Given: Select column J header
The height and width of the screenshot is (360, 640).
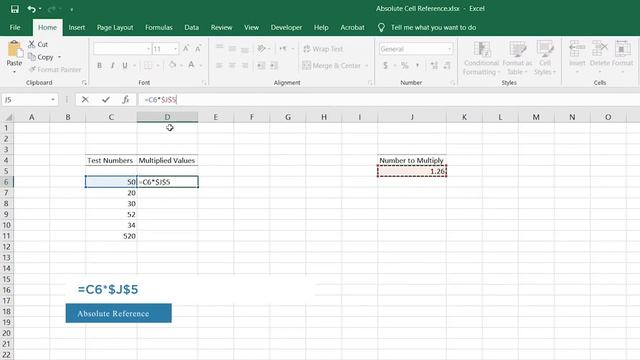Looking at the screenshot, I should 412,117.
